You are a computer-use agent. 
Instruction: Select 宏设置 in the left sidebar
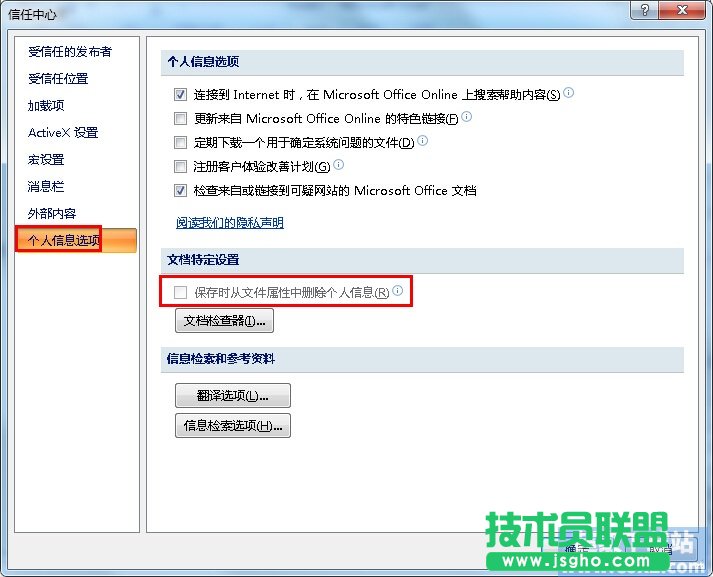[46, 160]
